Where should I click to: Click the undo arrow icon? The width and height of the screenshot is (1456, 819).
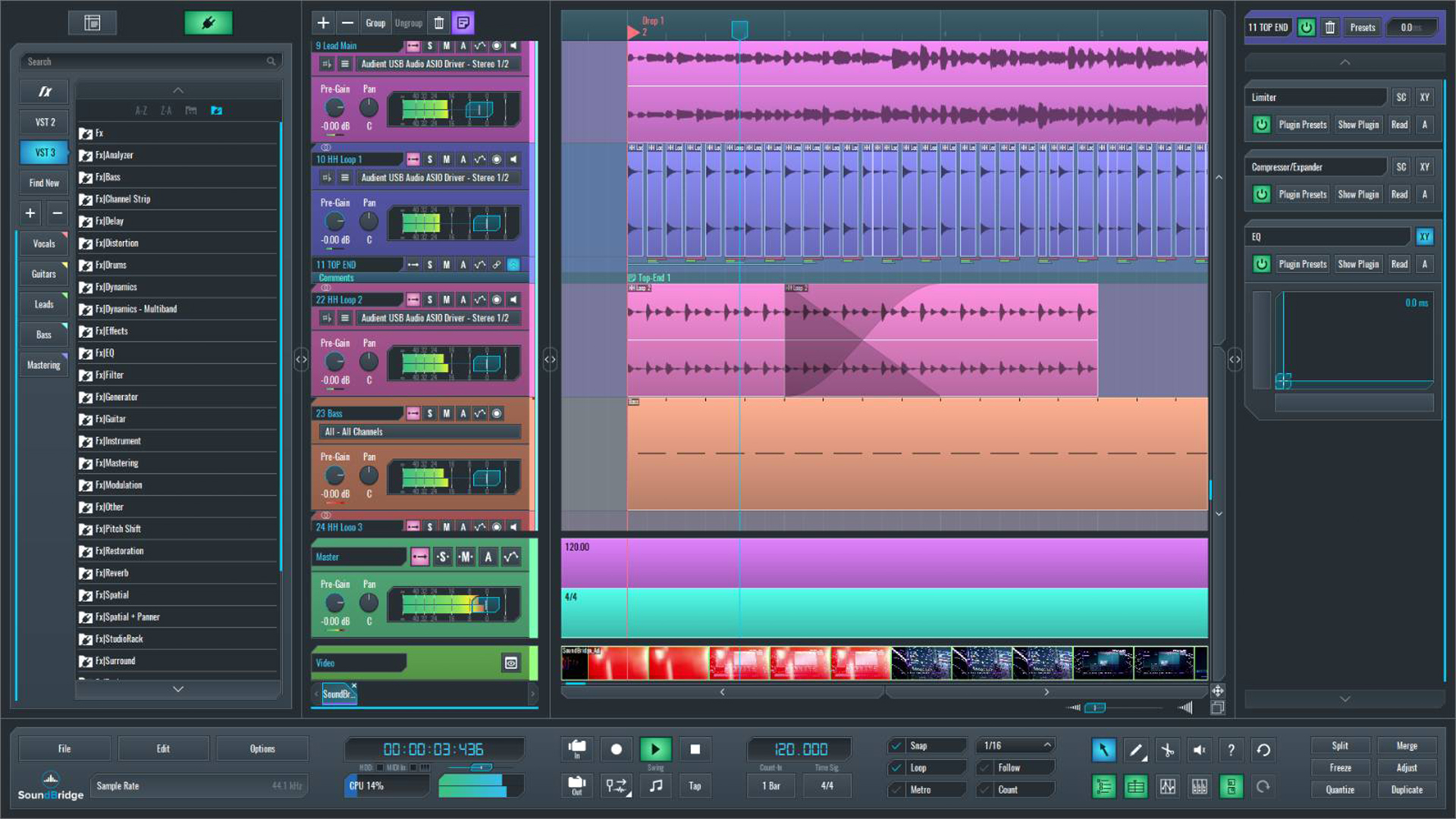pos(1263,750)
